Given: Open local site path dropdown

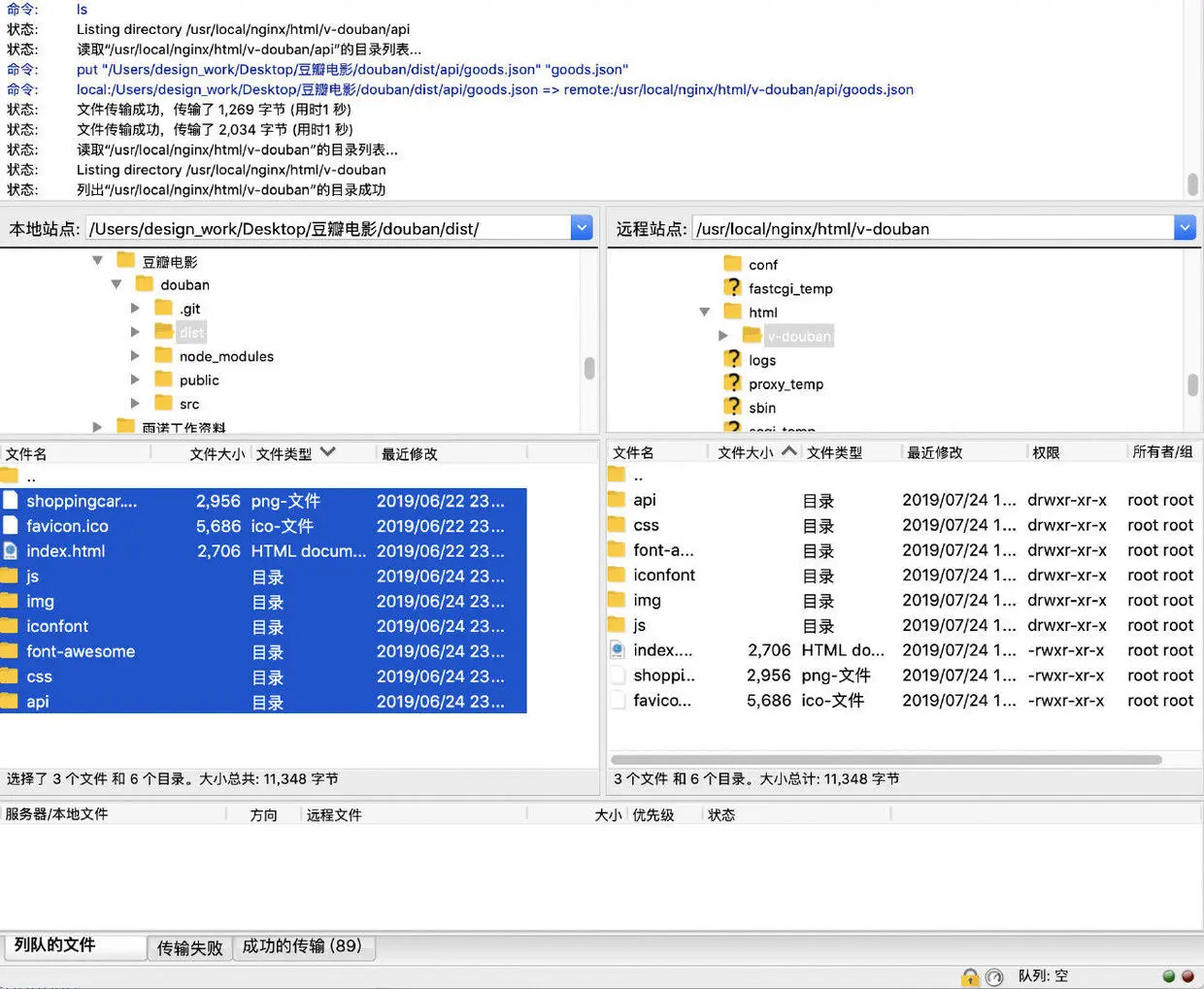Looking at the screenshot, I should (582, 228).
